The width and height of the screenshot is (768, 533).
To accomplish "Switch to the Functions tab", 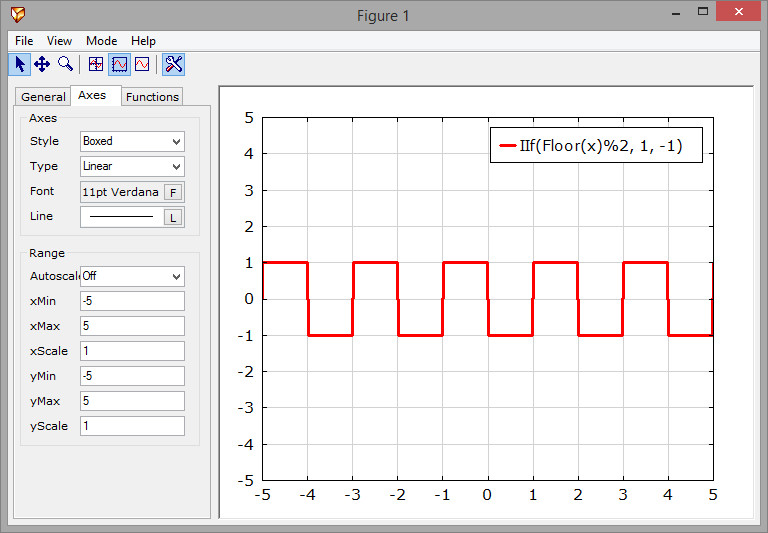I will click(x=152, y=97).
